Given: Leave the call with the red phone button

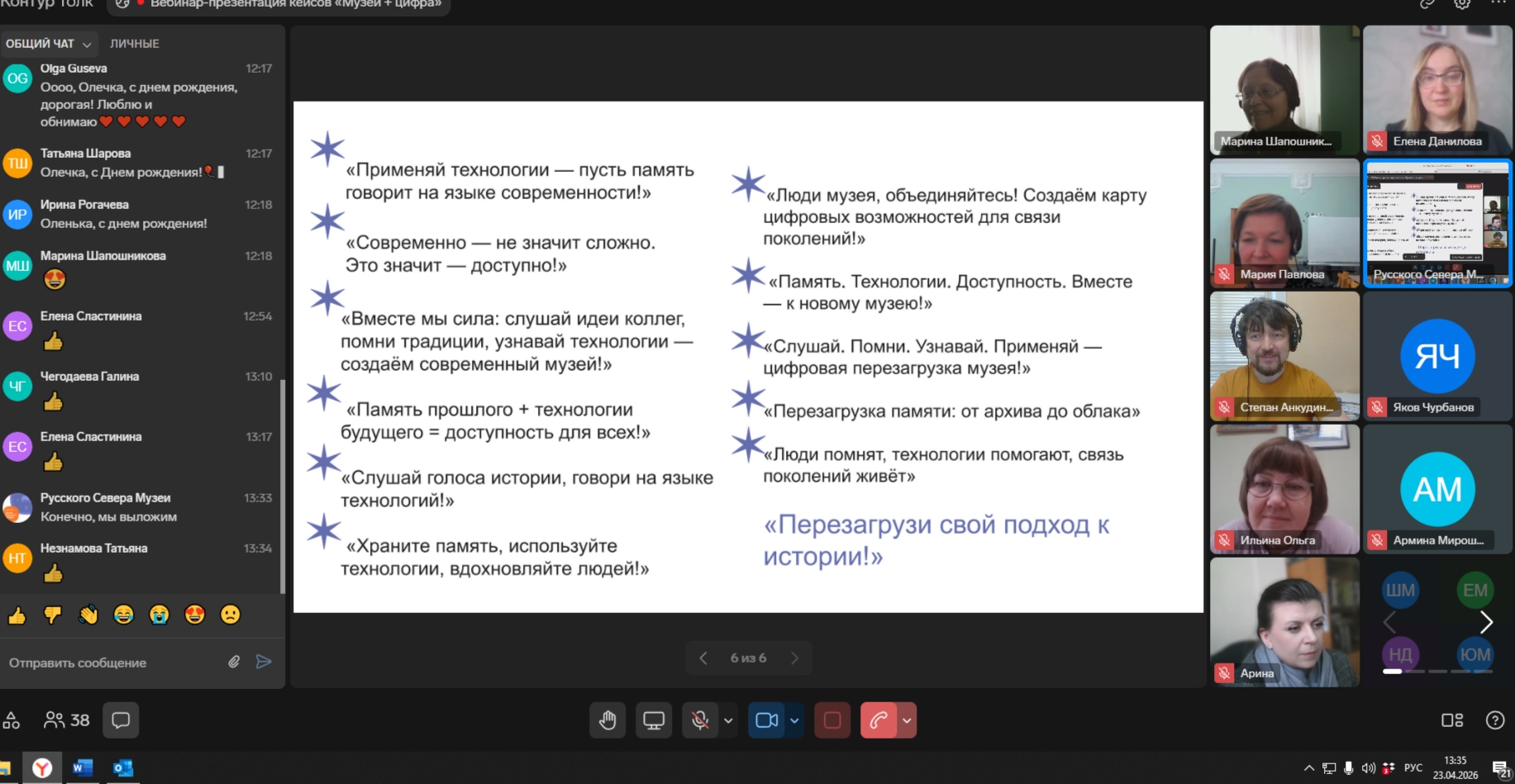Looking at the screenshot, I should pos(879,720).
